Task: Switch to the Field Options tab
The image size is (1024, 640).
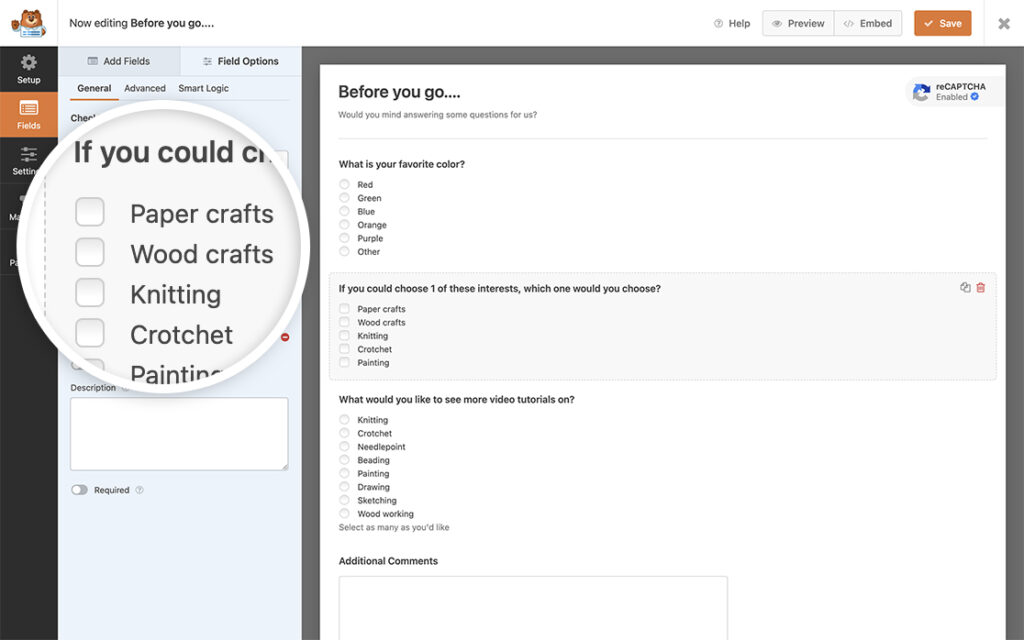Action: [240, 60]
